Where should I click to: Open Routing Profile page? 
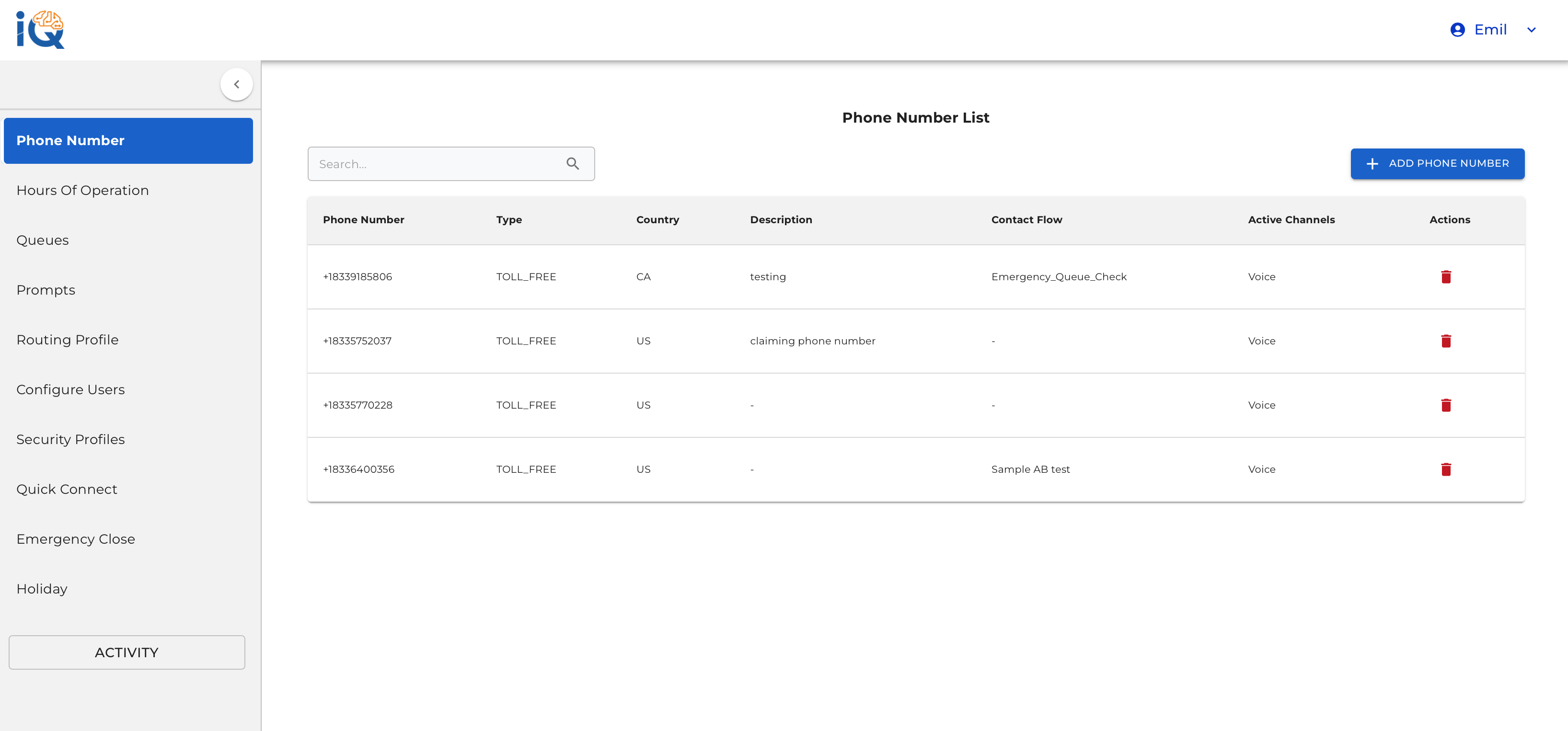point(68,340)
